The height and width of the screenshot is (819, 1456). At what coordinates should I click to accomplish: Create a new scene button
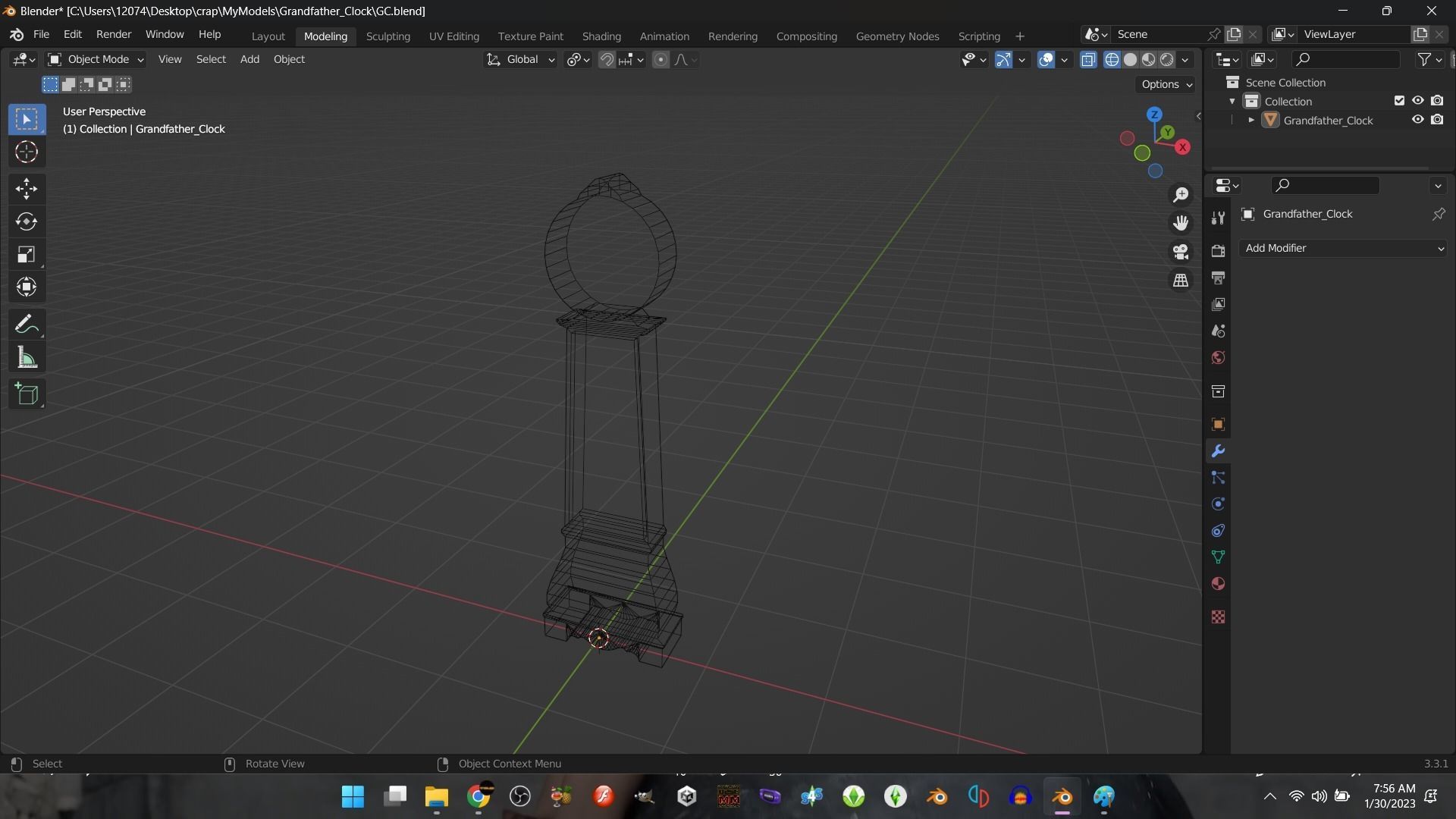[1234, 34]
